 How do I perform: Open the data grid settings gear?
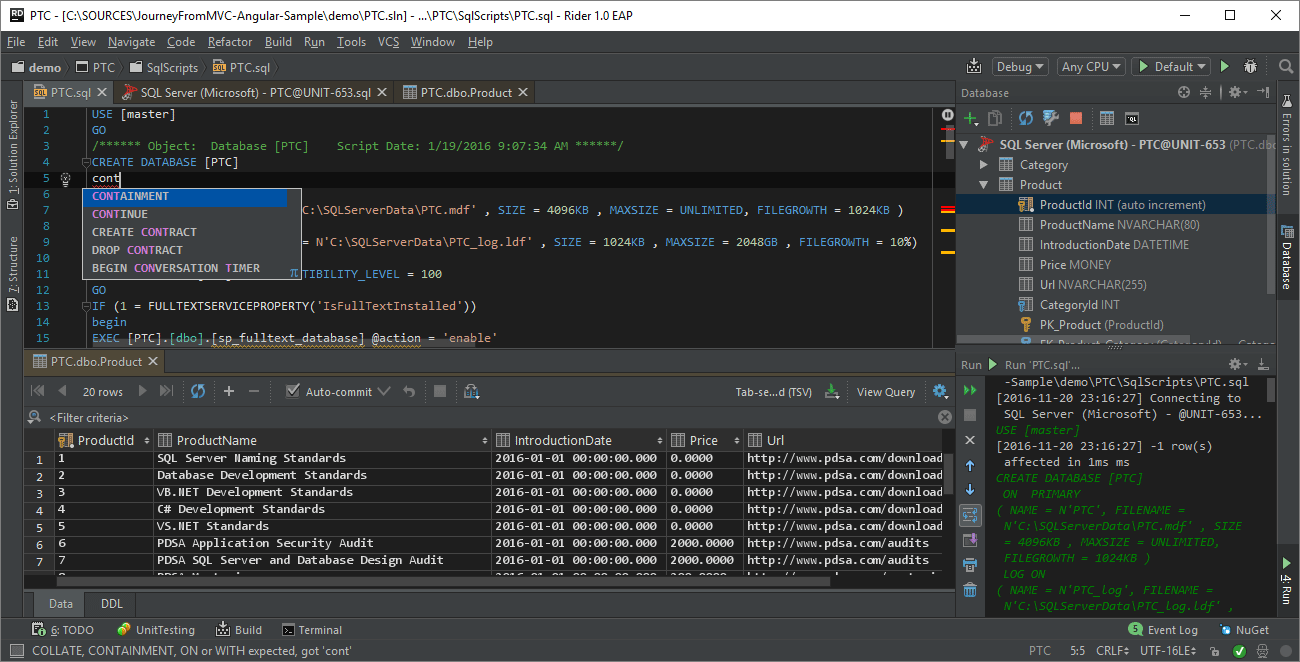click(941, 391)
